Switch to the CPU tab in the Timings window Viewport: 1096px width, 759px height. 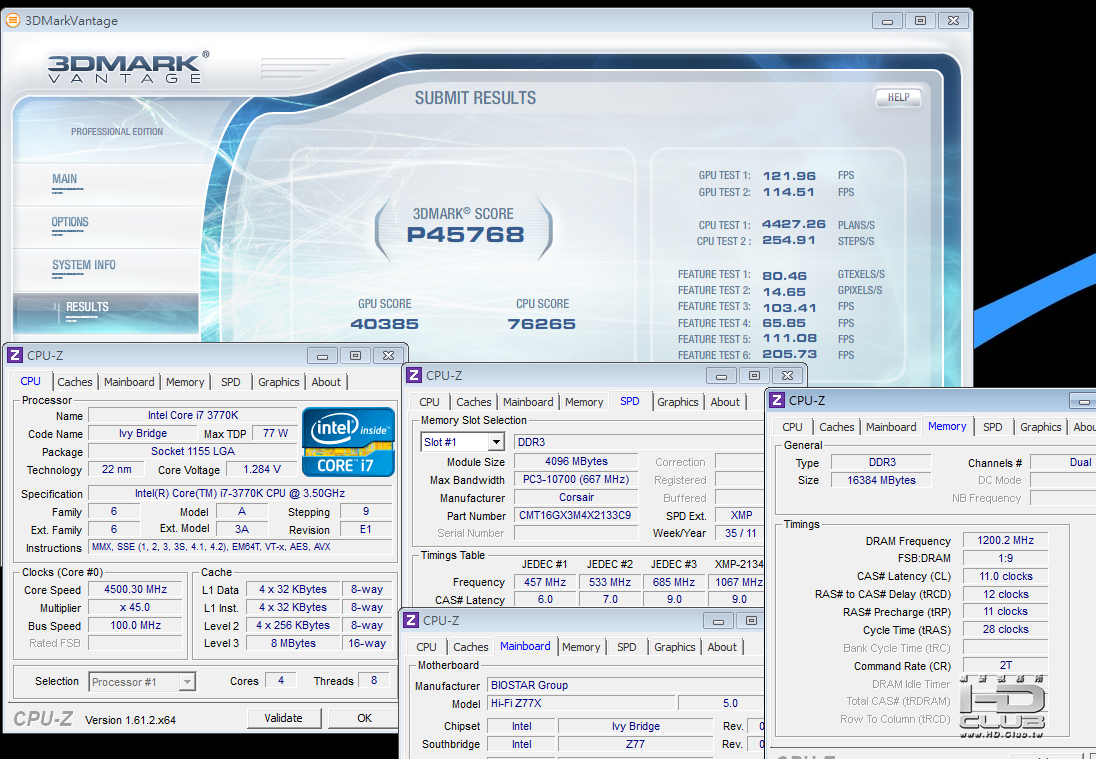(793, 427)
